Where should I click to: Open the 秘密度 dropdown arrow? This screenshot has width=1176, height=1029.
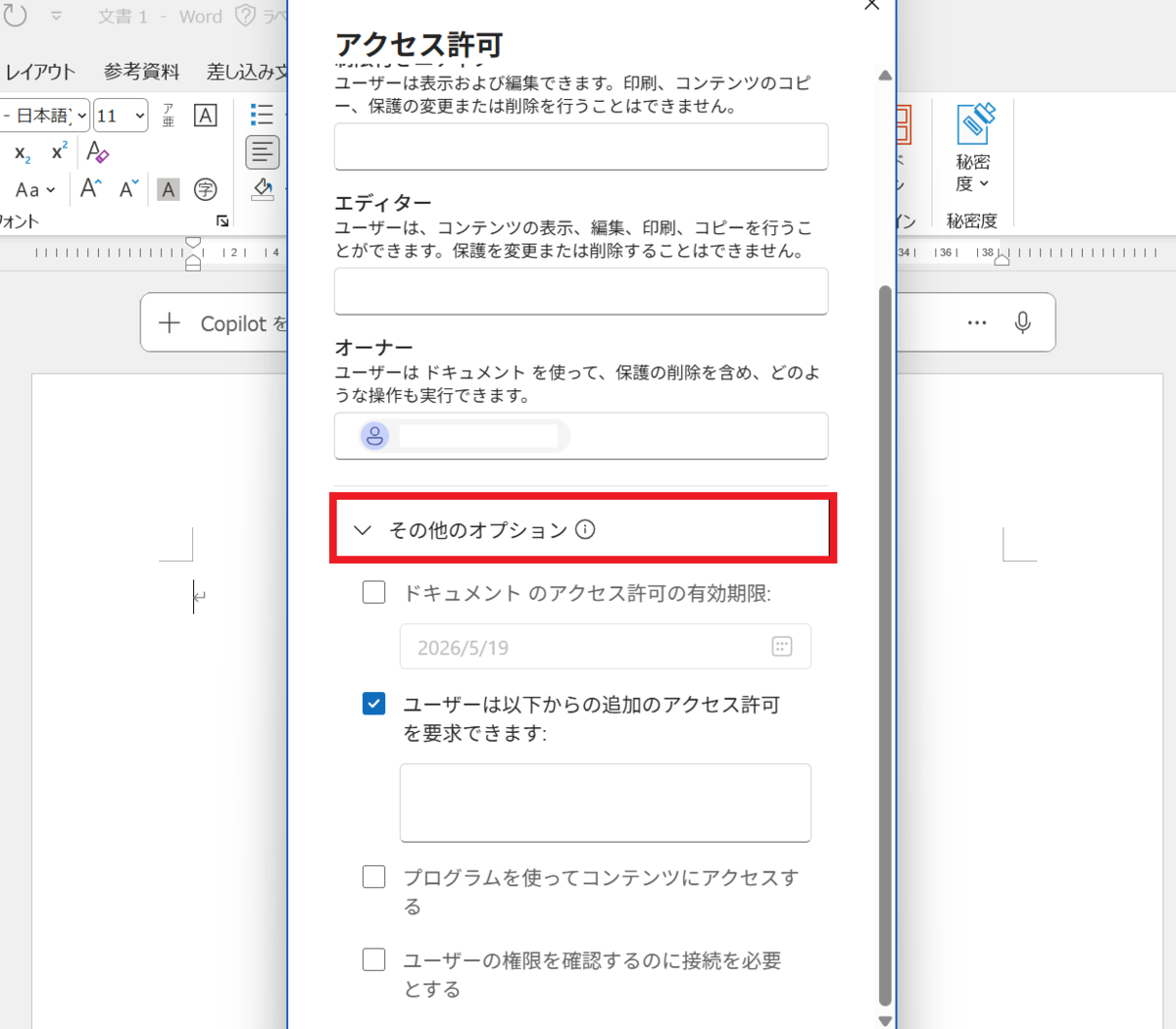point(984,183)
